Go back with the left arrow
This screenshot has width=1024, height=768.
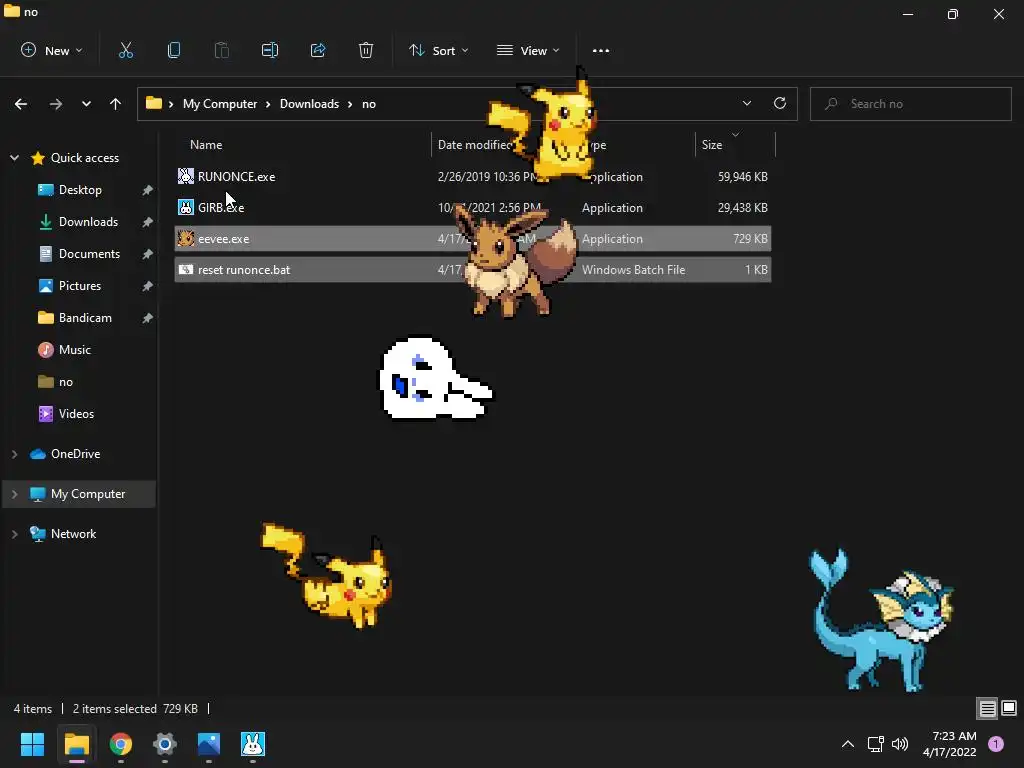point(21,104)
